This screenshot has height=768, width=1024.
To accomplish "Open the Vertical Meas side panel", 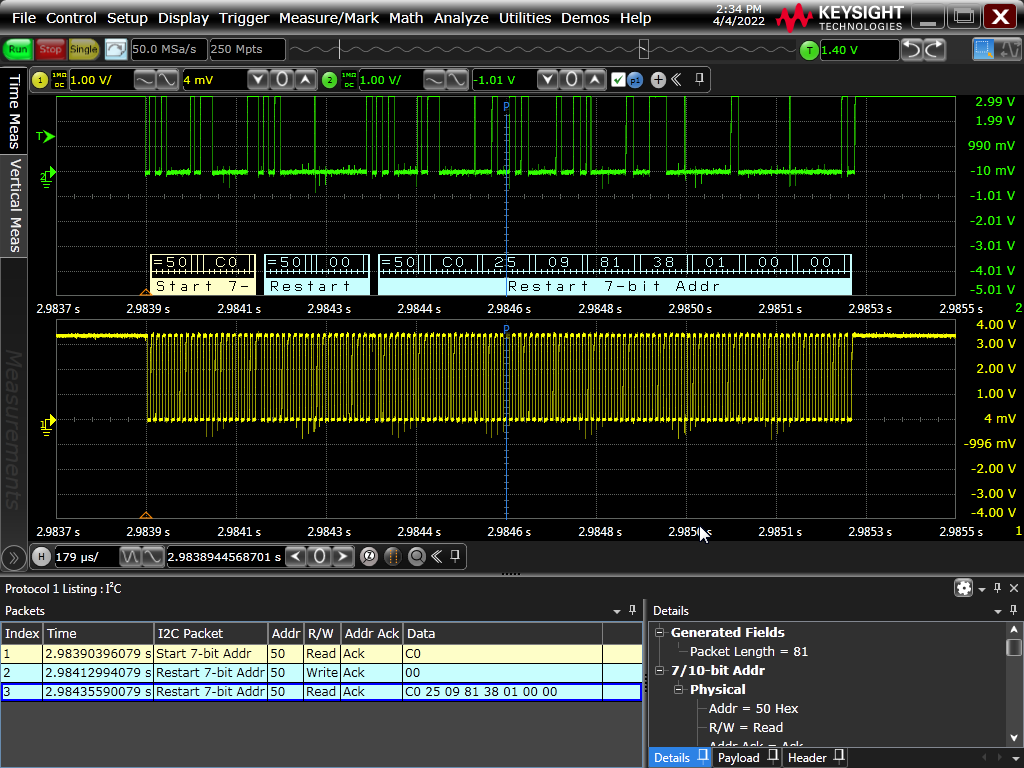I will pyautogui.click(x=14, y=207).
